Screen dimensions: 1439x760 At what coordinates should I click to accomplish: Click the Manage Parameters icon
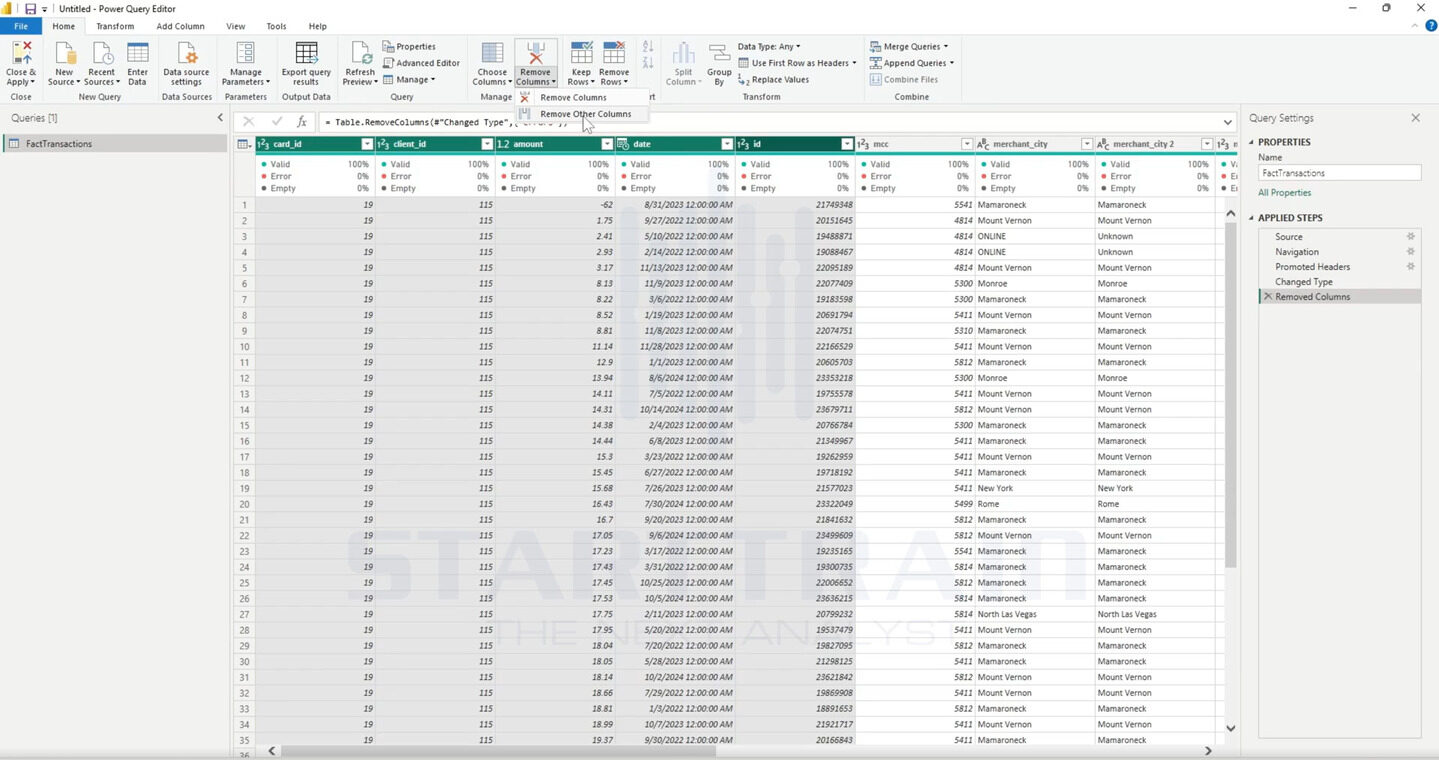coord(246,53)
